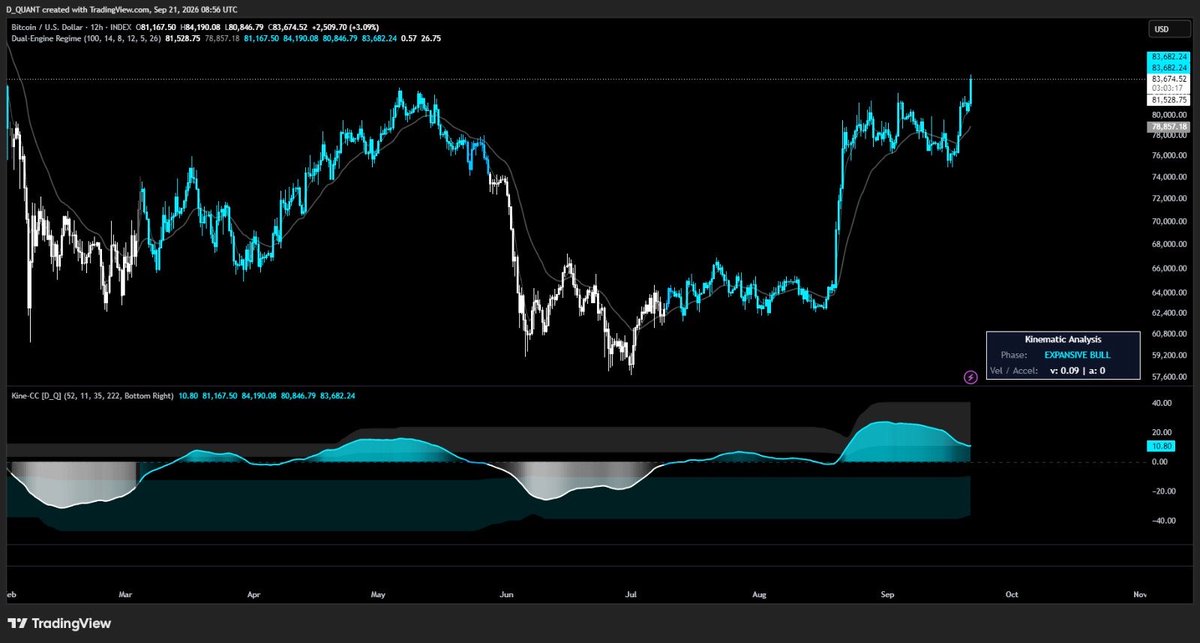The width and height of the screenshot is (1200, 643).
Task: Click the 68,000.00 price axis tick
Action: coord(1169,245)
